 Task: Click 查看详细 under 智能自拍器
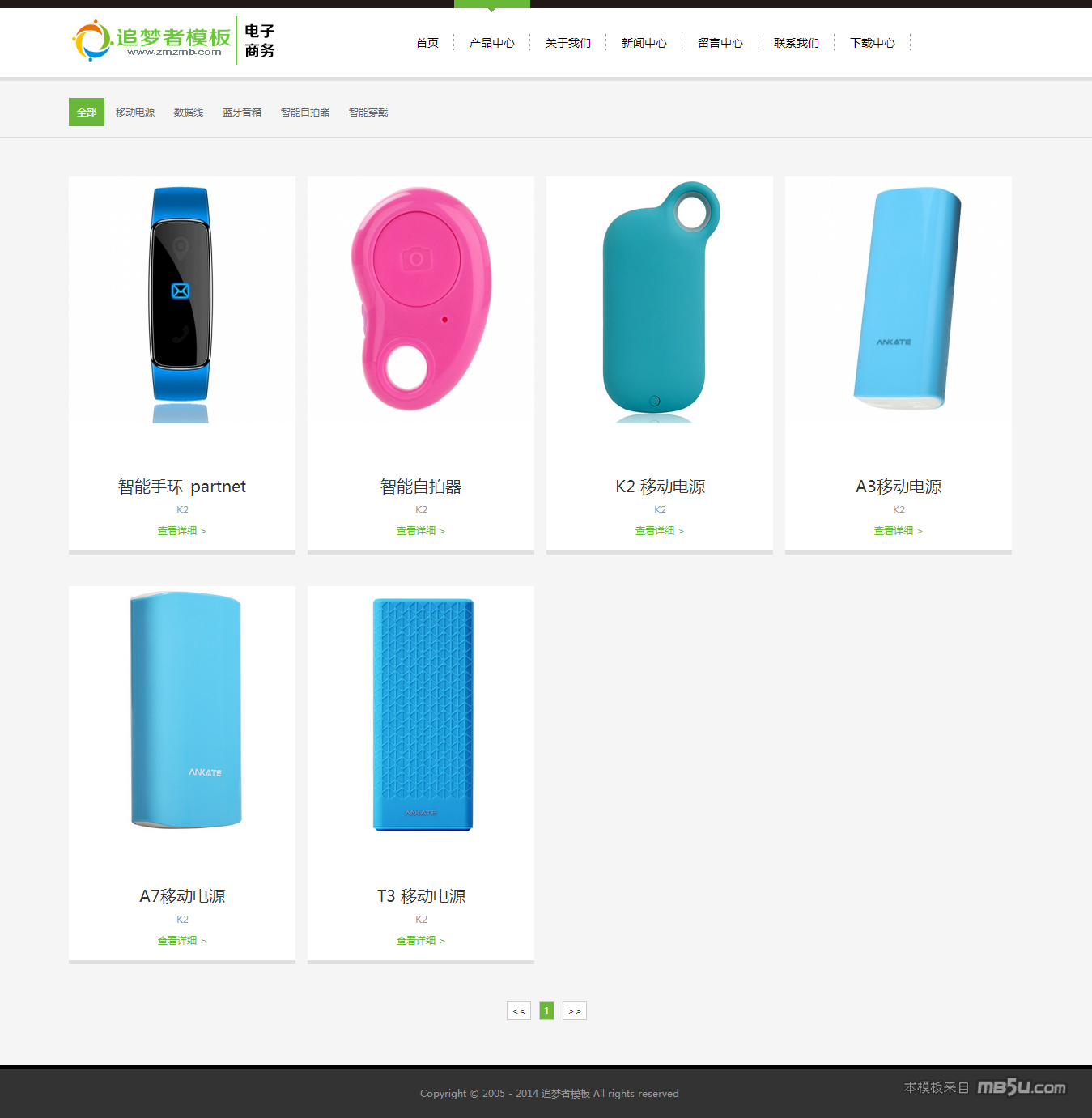coord(420,531)
